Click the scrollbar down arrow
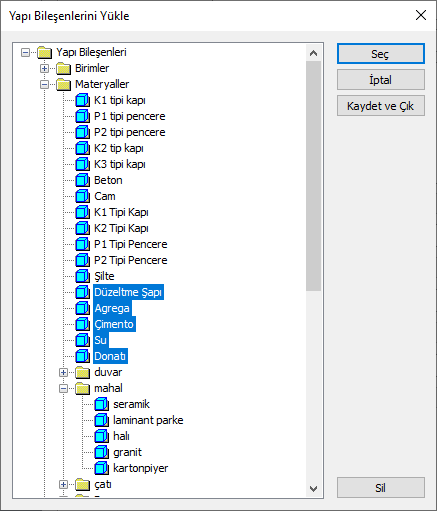 [313, 489]
